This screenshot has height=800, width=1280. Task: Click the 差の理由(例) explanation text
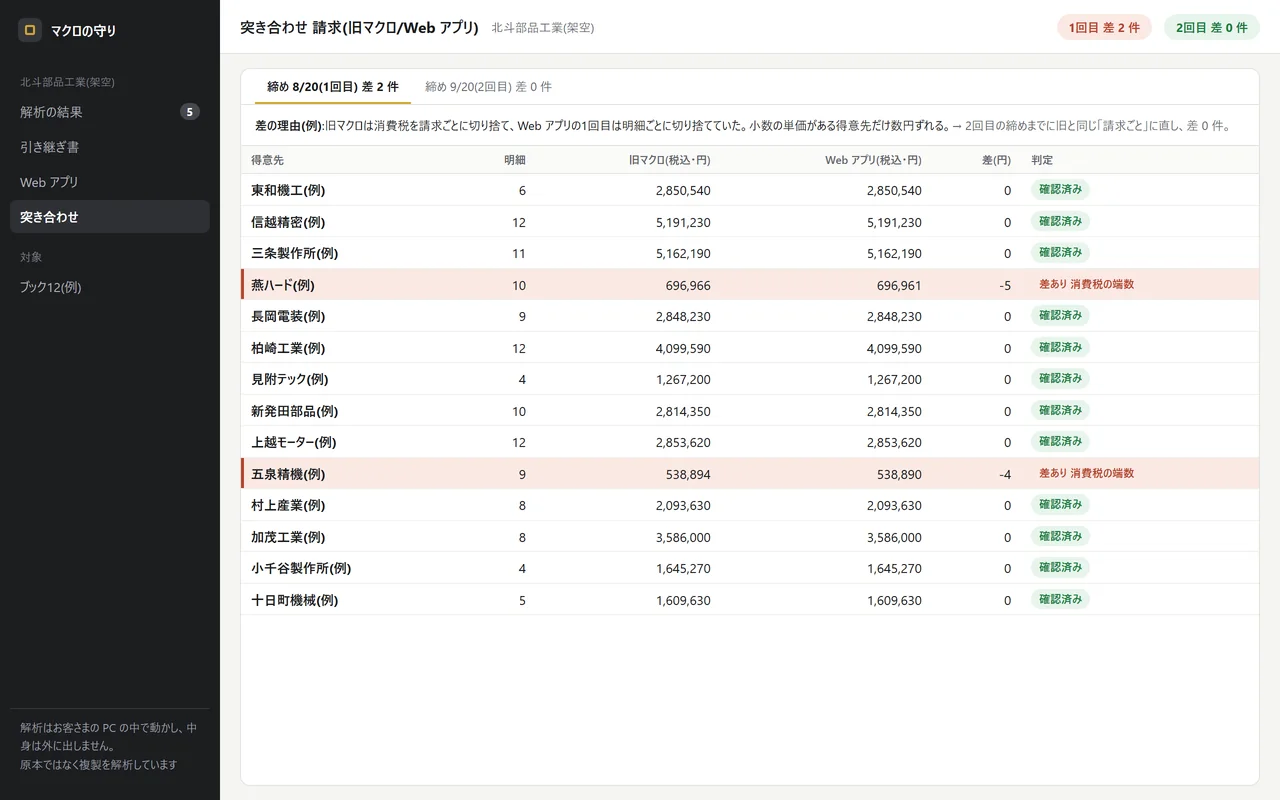coord(742,126)
